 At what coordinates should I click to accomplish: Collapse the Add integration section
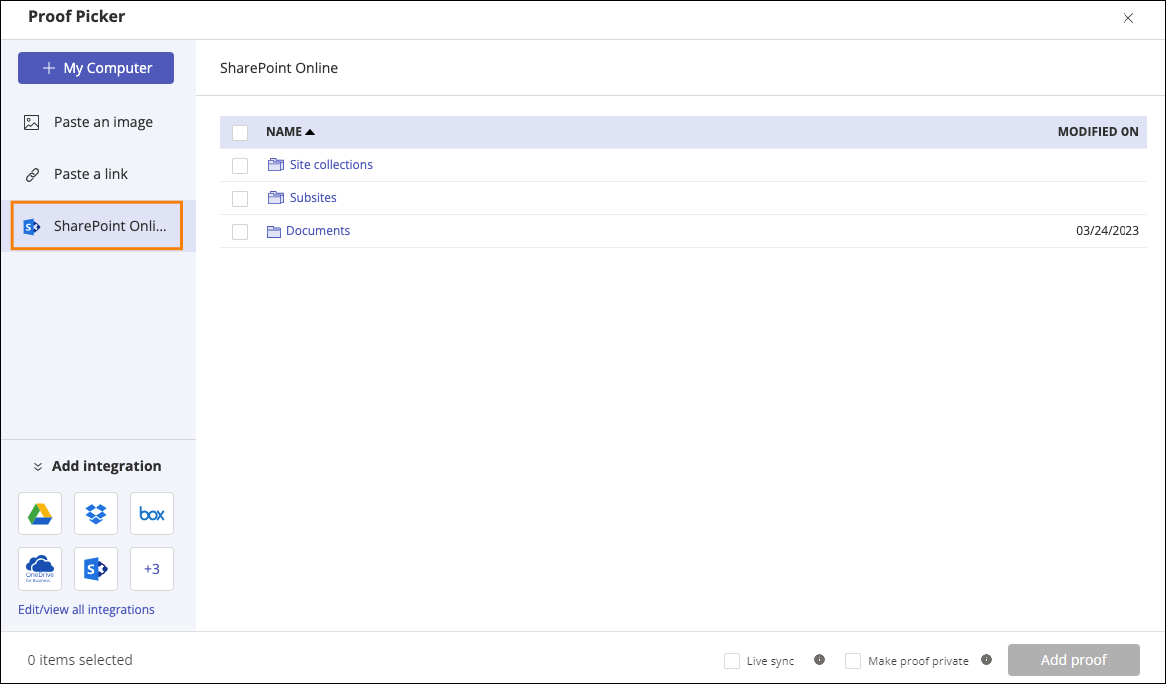pos(38,467)
